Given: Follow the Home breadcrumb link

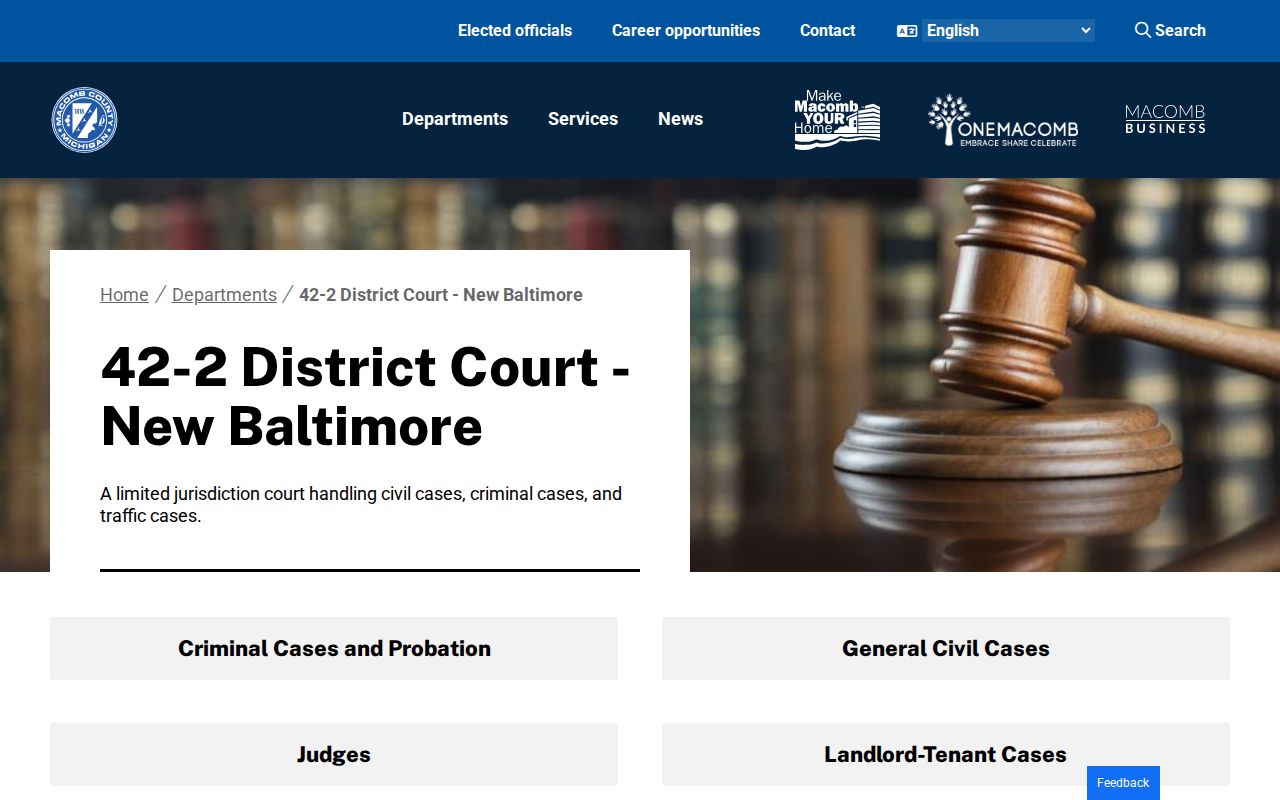Looking at the screenshot, I should [124, 295].
